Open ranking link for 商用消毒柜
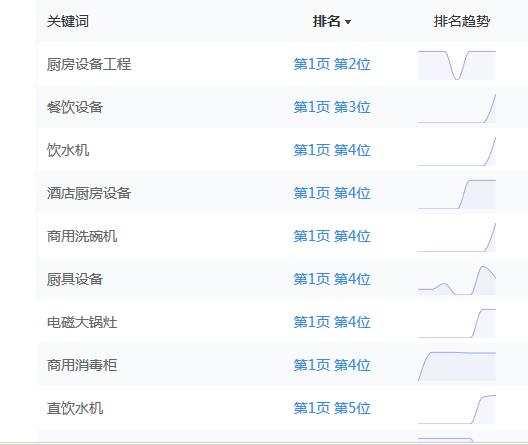 point(332,365)
